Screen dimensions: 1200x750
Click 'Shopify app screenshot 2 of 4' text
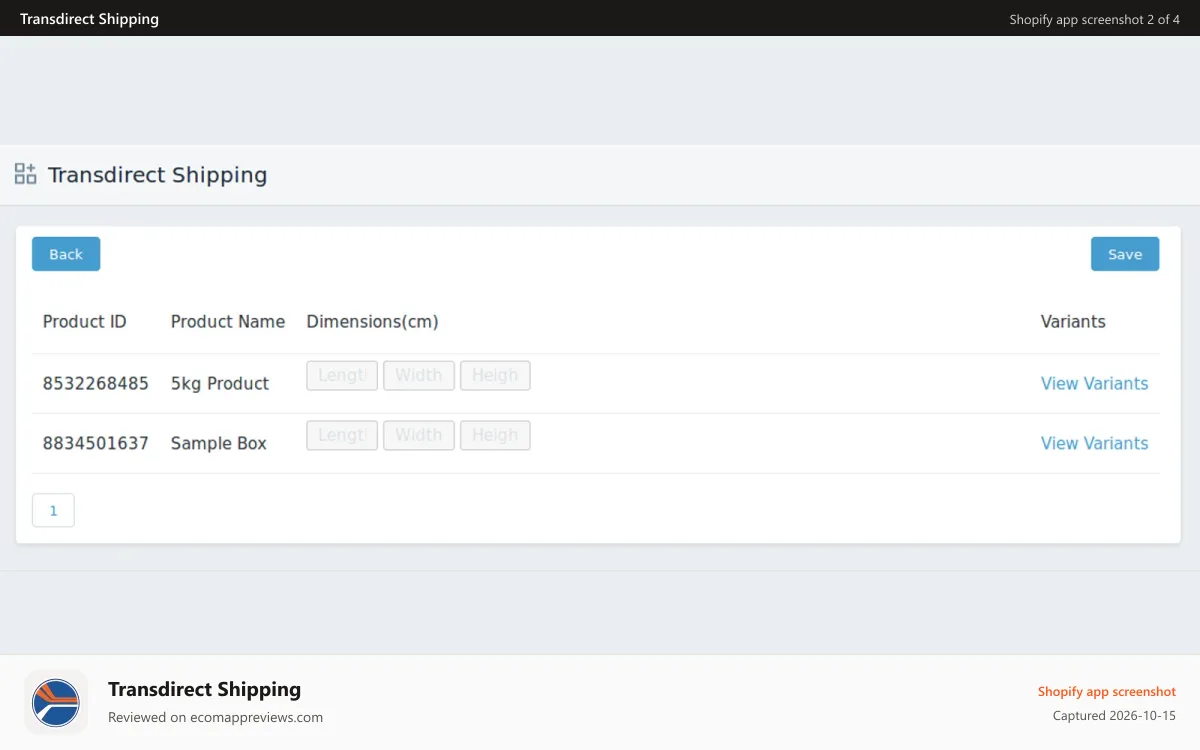pyautogui.click(x=1095, y=19)
